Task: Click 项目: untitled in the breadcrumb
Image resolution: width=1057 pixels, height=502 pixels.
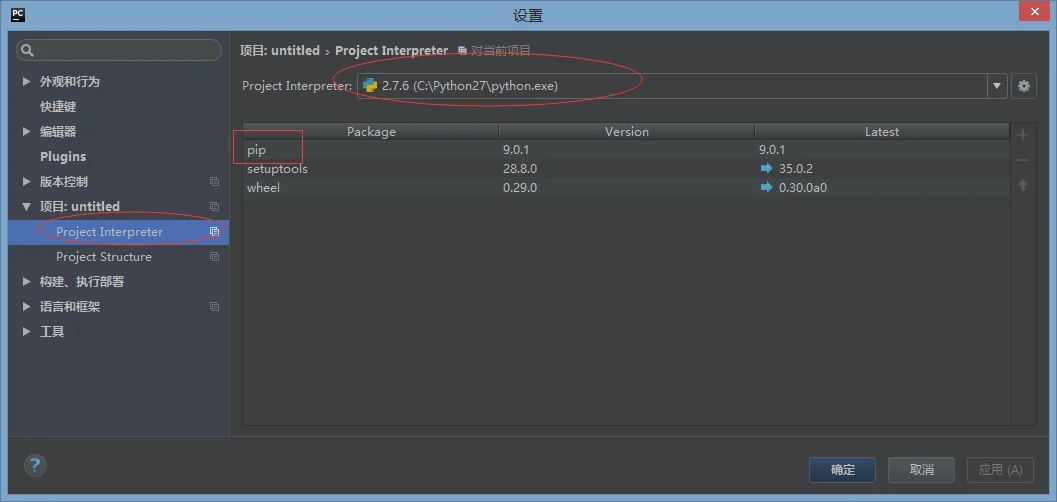Action: pos(280,51)
